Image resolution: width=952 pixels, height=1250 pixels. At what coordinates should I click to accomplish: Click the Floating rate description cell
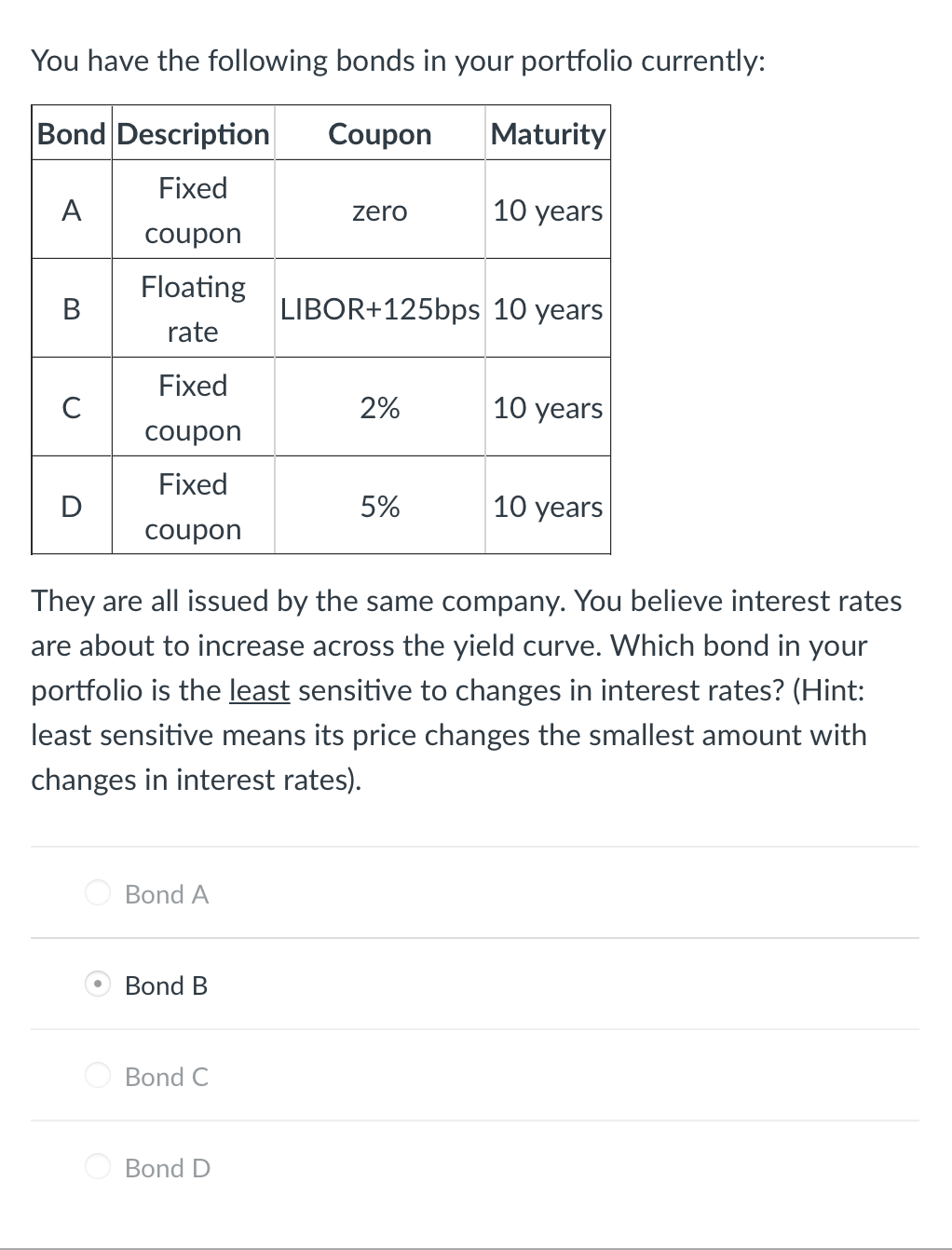point(192,309)
